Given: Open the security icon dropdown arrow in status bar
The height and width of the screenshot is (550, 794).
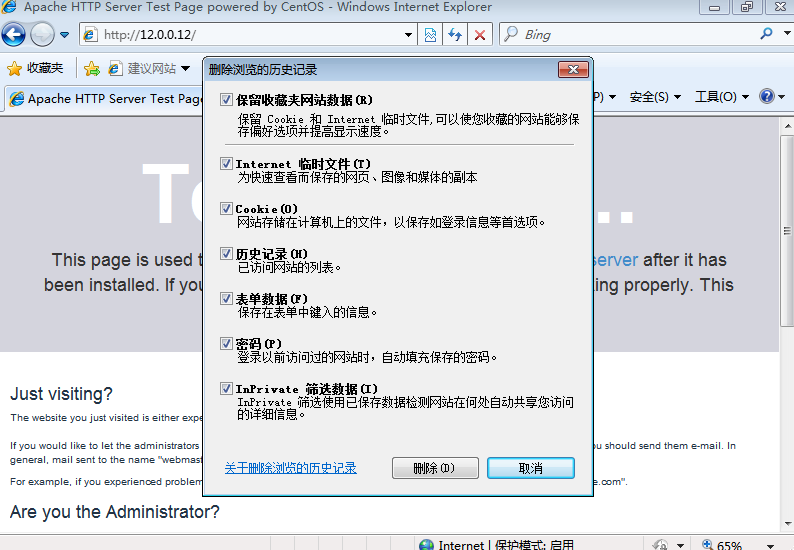Looking at the screenshot, I should pyautogui.click(x=680, y=545).
